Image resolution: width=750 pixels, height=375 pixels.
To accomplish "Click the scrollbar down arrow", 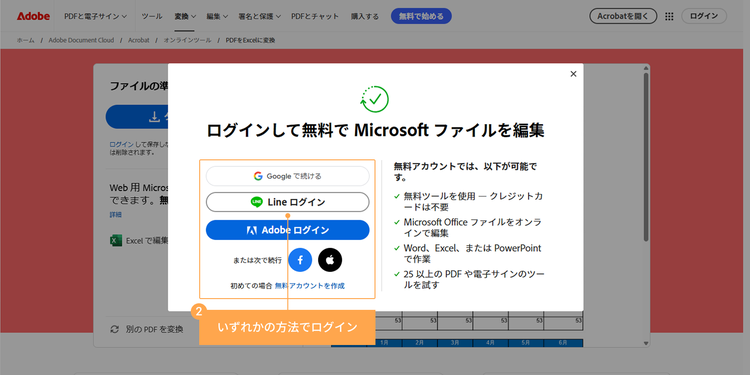I will pyautogui.click(x=646, y=343).
